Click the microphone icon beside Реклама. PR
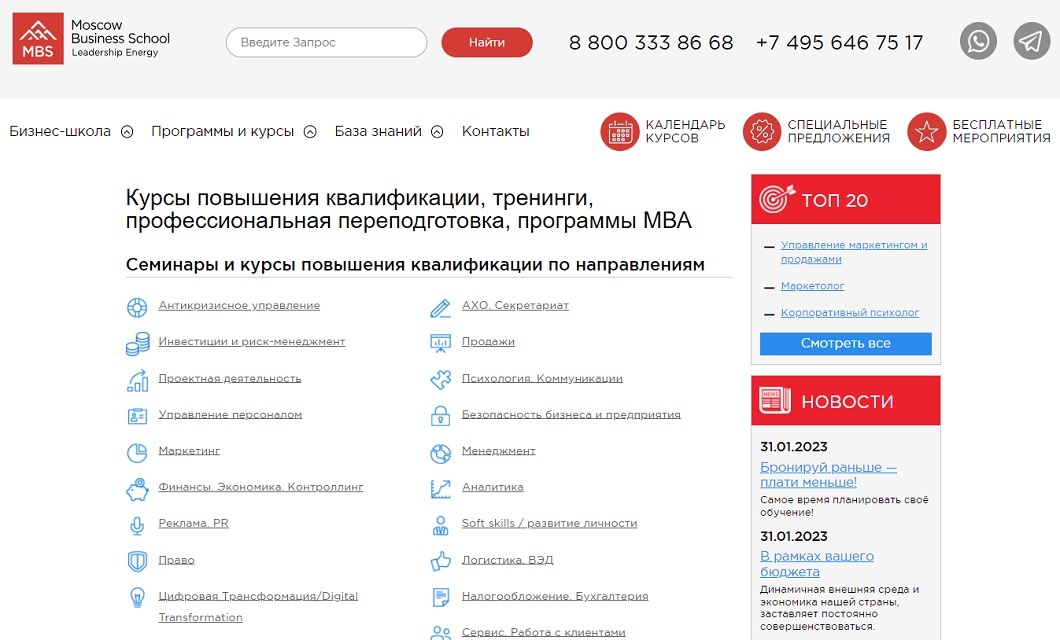1060x640 pixels. (137, 525)
